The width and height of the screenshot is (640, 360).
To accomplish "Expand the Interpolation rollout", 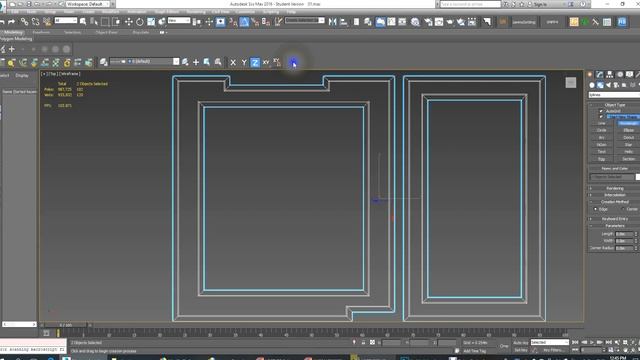I will coord(614,195).
